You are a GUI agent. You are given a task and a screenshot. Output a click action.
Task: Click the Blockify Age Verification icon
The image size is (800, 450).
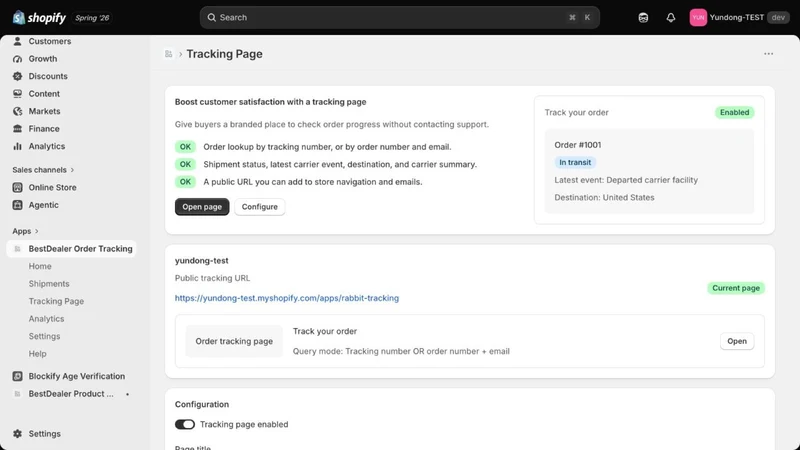click(17, 376)
